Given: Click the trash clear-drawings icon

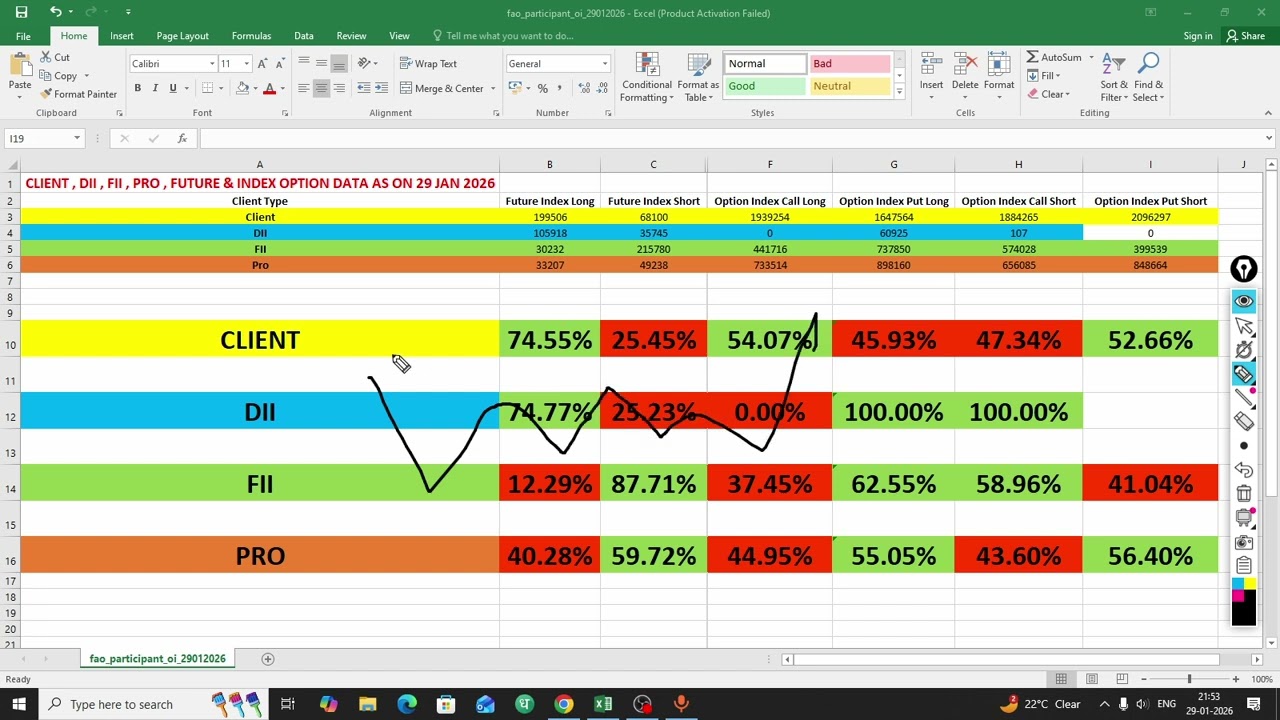Looking at the screenshot, I should (1244, 493).
